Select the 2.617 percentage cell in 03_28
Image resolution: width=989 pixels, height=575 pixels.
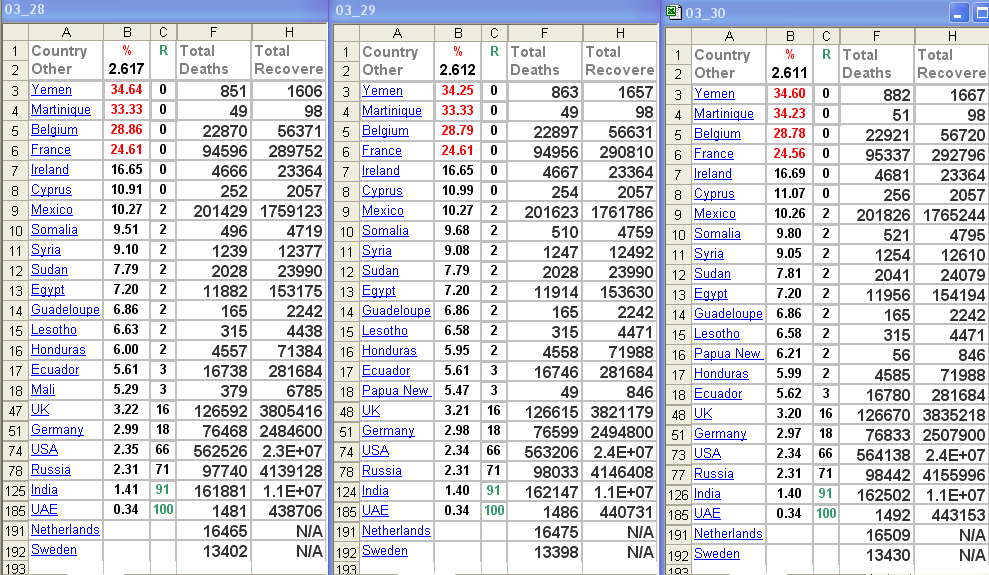coord(126,69)
